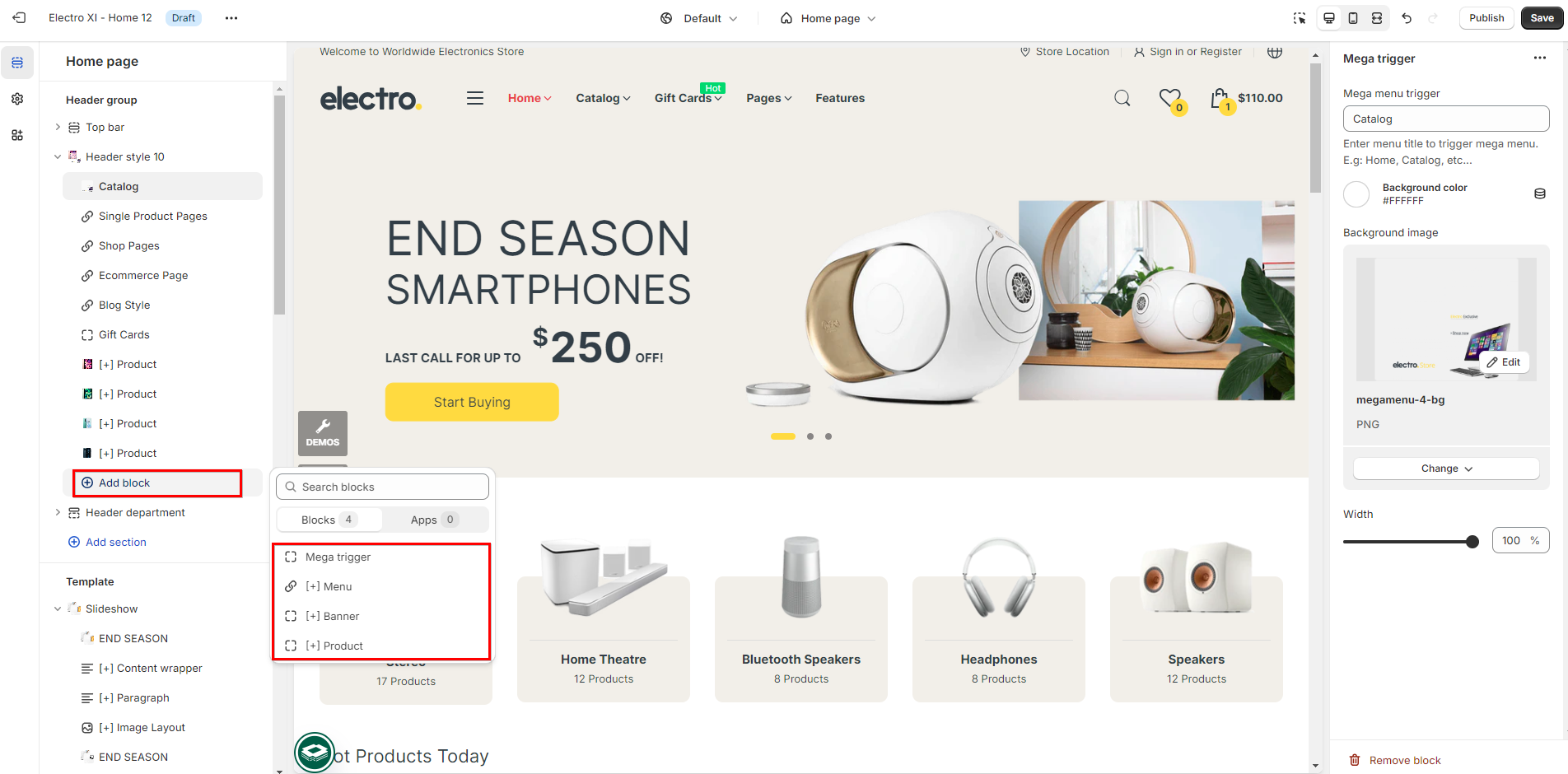Click the Background color white swatch
The height and width of the screenshot is (774, 1568).
pos(1356,194)
